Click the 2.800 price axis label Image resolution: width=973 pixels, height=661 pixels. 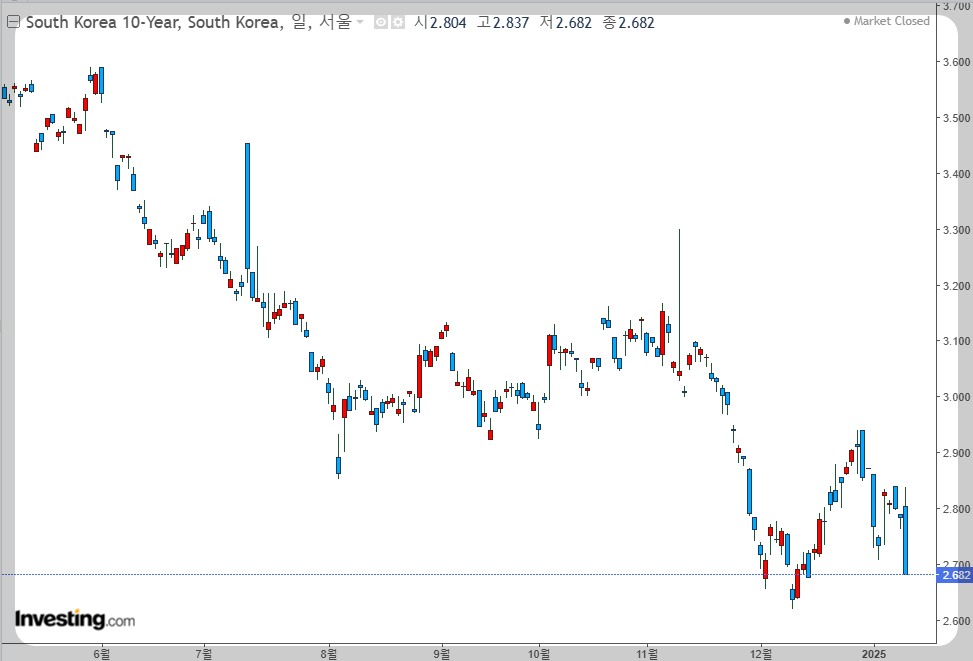956,509
